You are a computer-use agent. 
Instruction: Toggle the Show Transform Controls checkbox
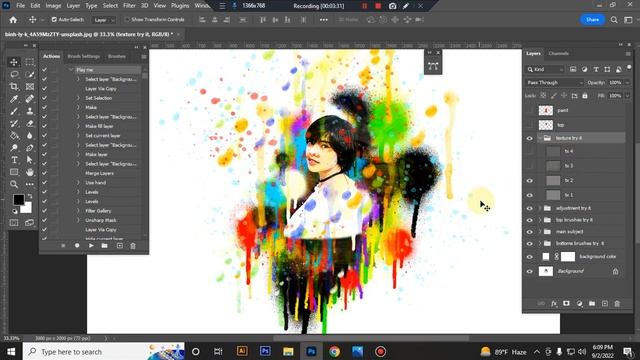tap(127, 20)
